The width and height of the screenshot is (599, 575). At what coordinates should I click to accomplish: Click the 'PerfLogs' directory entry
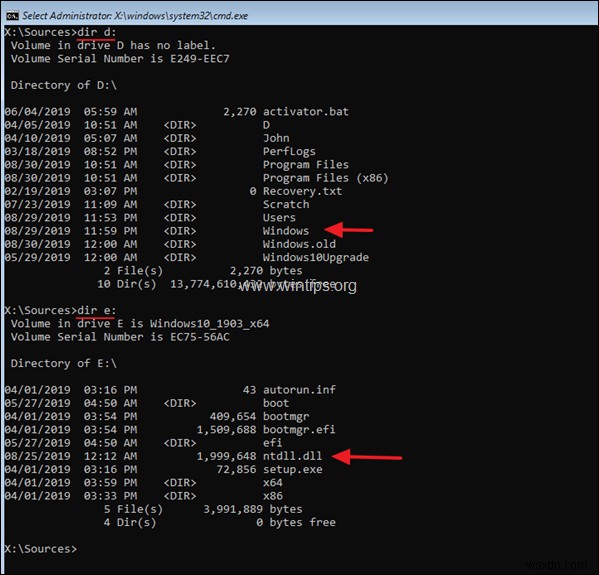289,151
